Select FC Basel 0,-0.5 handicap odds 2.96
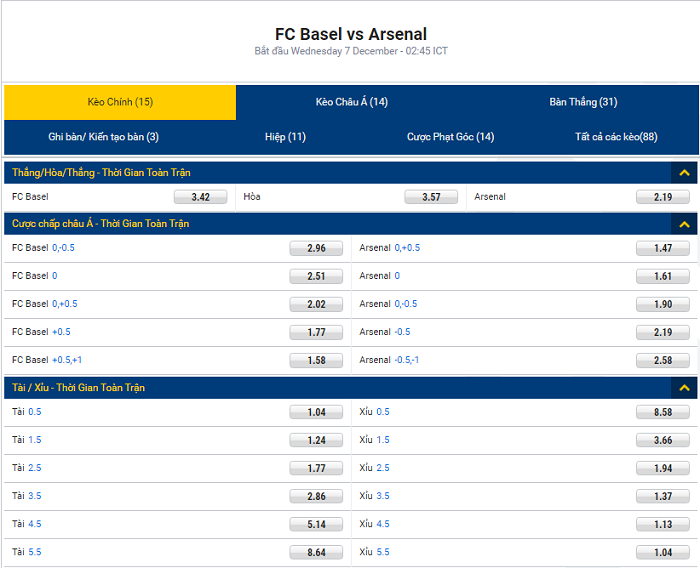700x568 pixels. click(316, 248)
